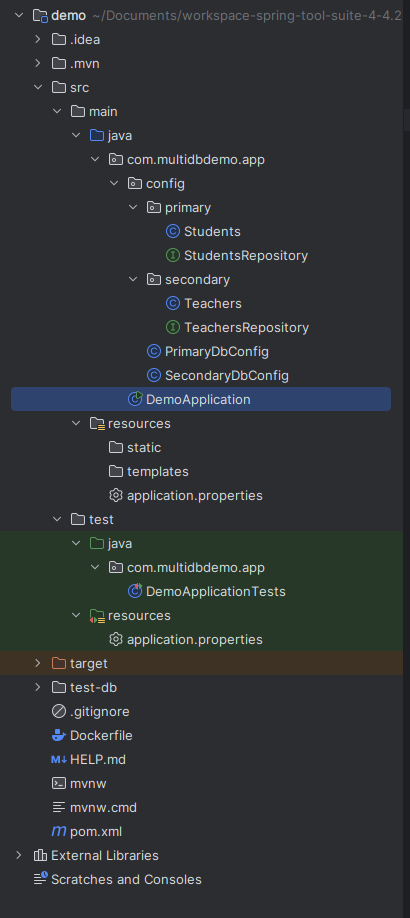This screenshot has width=410, height=918.
Task: Click the DemoApplication runnable class icon
Action: click(135, 399)
